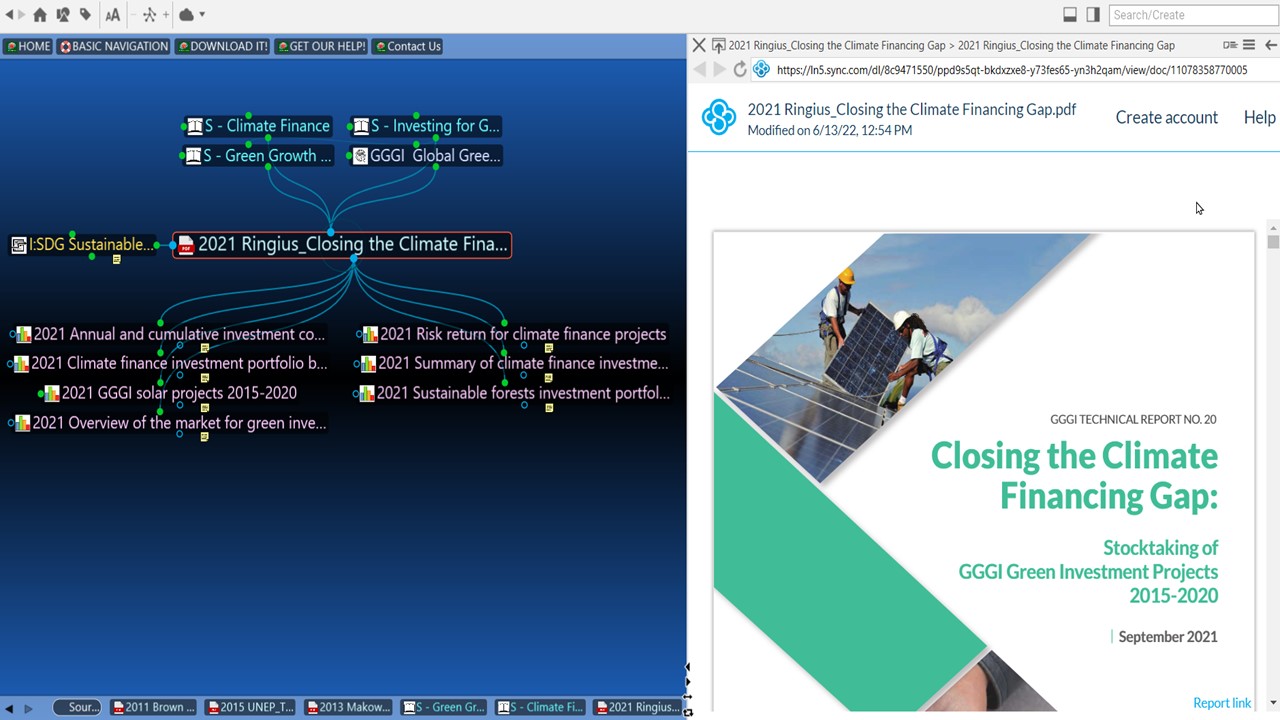The image size is (1280, 720).
Task: Click the Sync.com logo on the page
Action: pyautogui.click(x=718, y=117)
